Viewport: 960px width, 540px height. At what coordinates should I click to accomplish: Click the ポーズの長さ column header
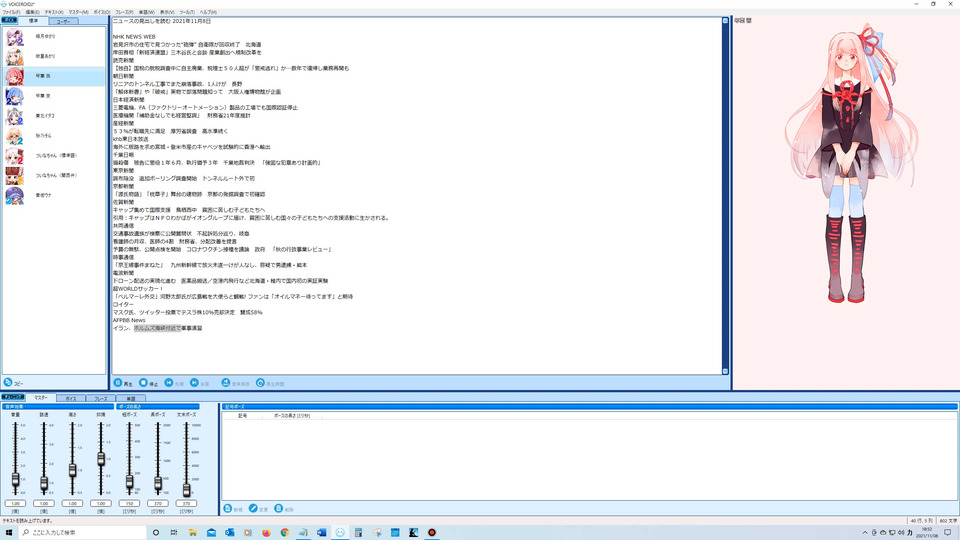[x=292, y=416]
